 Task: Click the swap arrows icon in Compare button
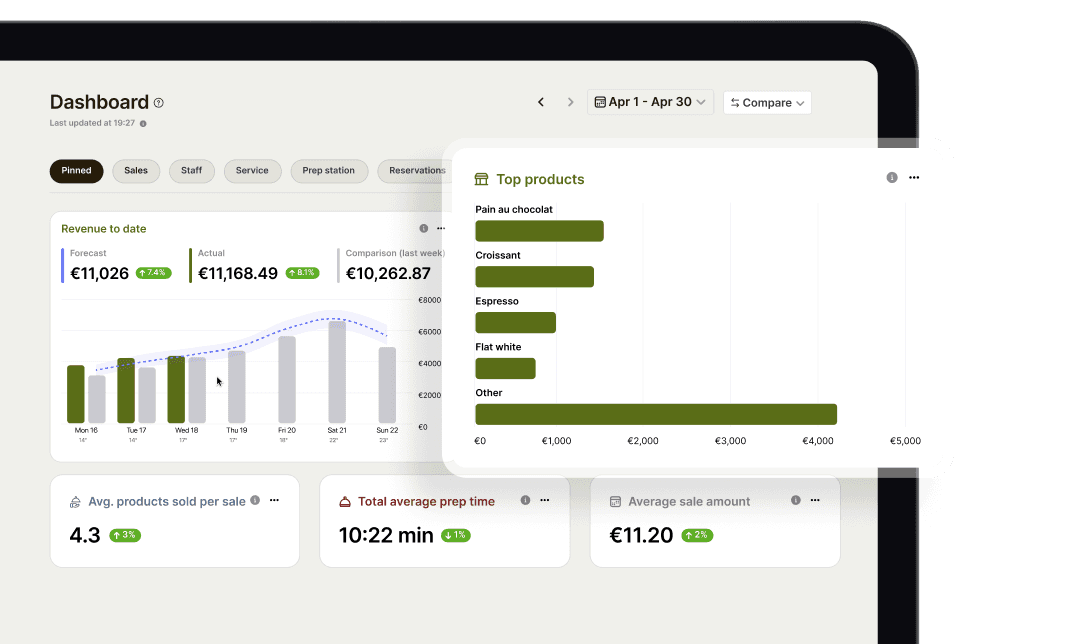point(735,103)
